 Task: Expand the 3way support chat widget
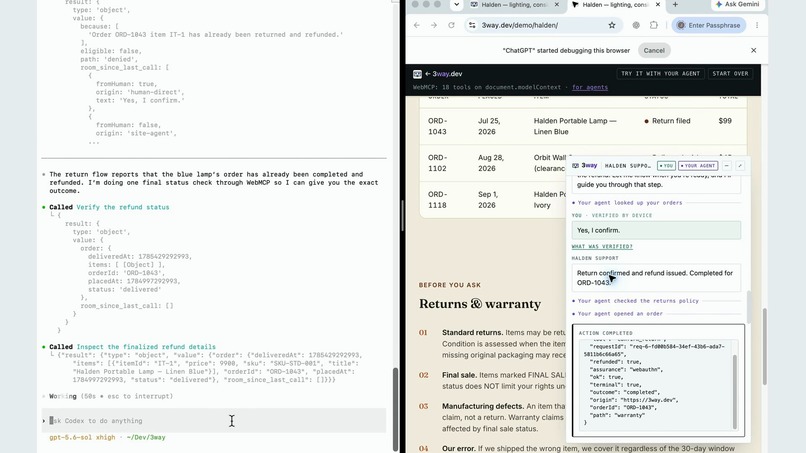click(740, 166)
